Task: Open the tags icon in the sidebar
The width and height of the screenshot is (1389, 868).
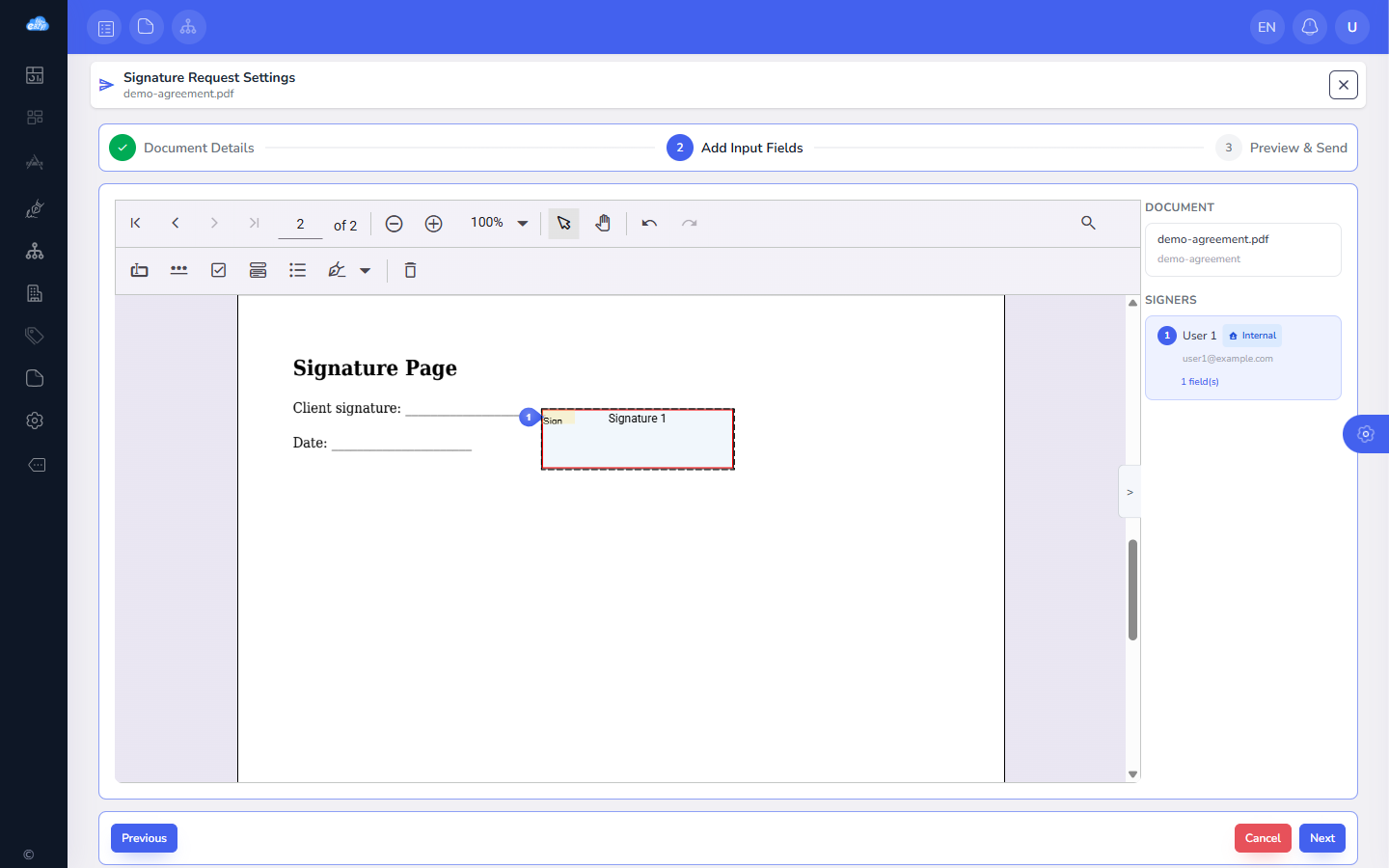Action: tap(35, 336)
